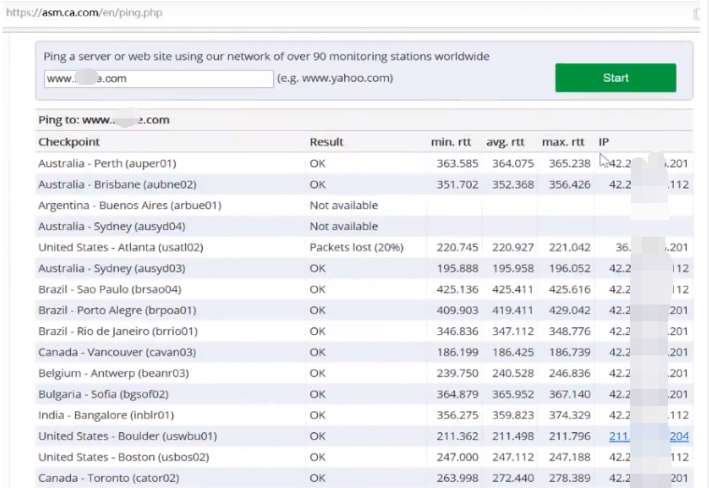Click the avg rtt value 272.440

(x=513, y=478)
